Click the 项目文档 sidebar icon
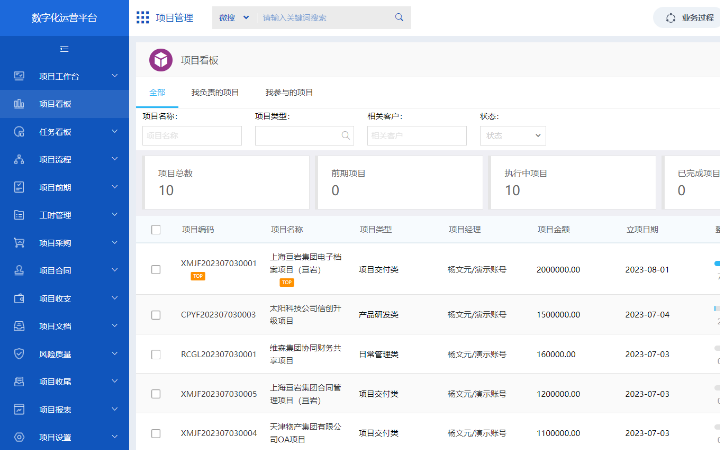Image resolution: width=720 pixels, height=450 pixels. tap(19, 326)
